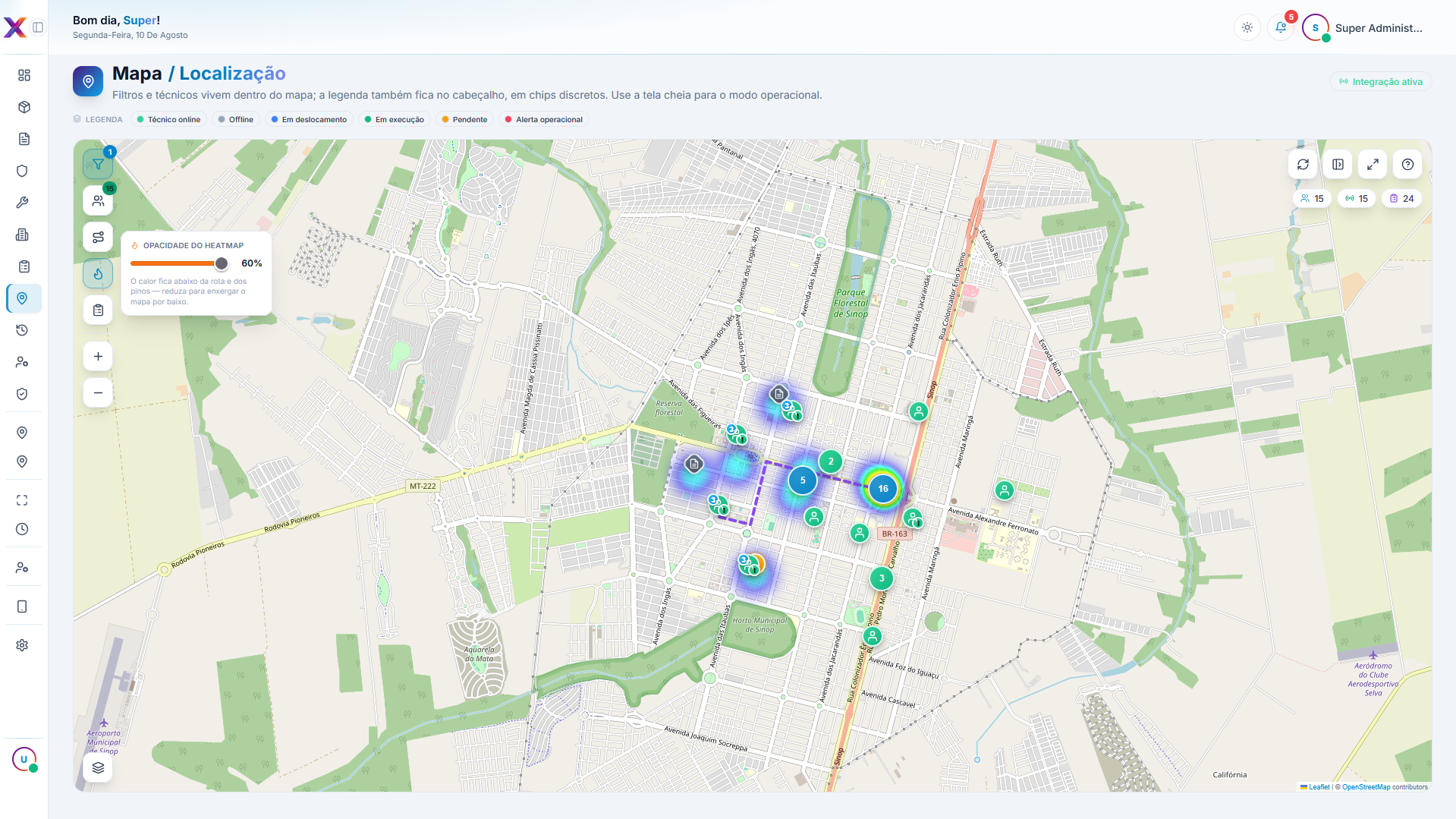1456x819 pixels.
Task: Open the building icon in the sidebar
Action: [x=22, y=235]
